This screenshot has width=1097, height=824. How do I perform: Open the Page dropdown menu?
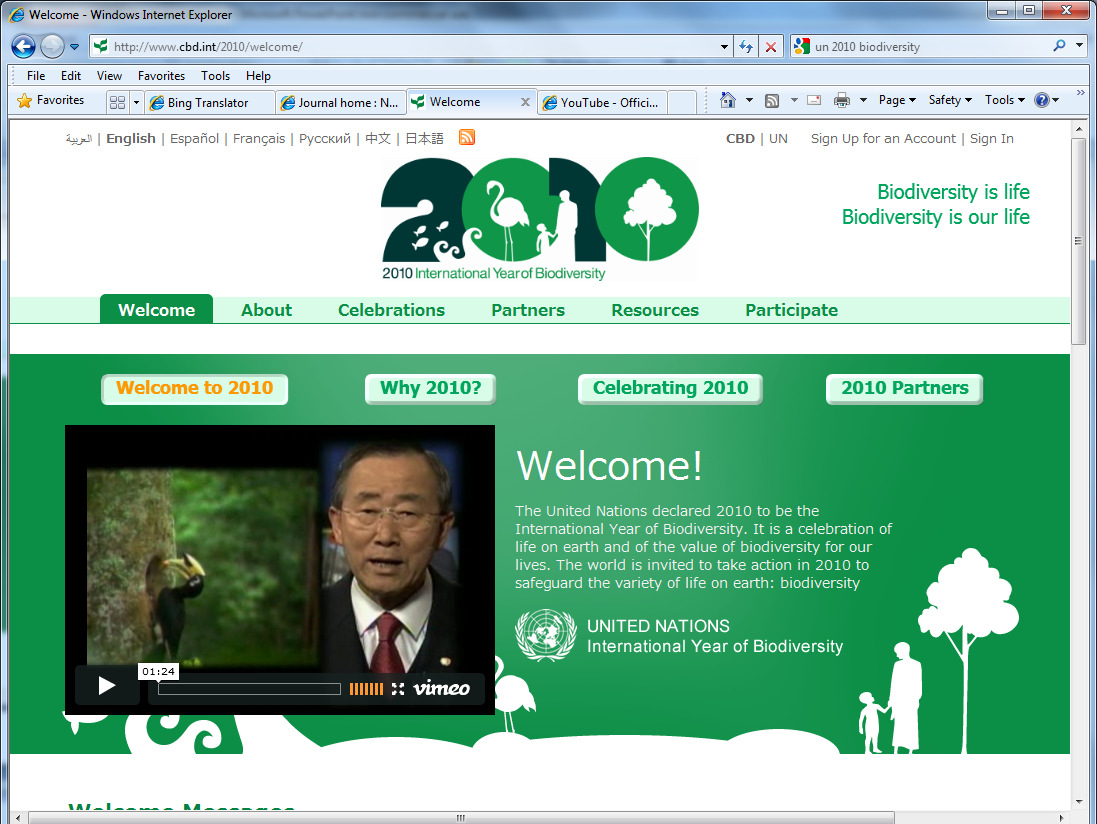(897, 100)
